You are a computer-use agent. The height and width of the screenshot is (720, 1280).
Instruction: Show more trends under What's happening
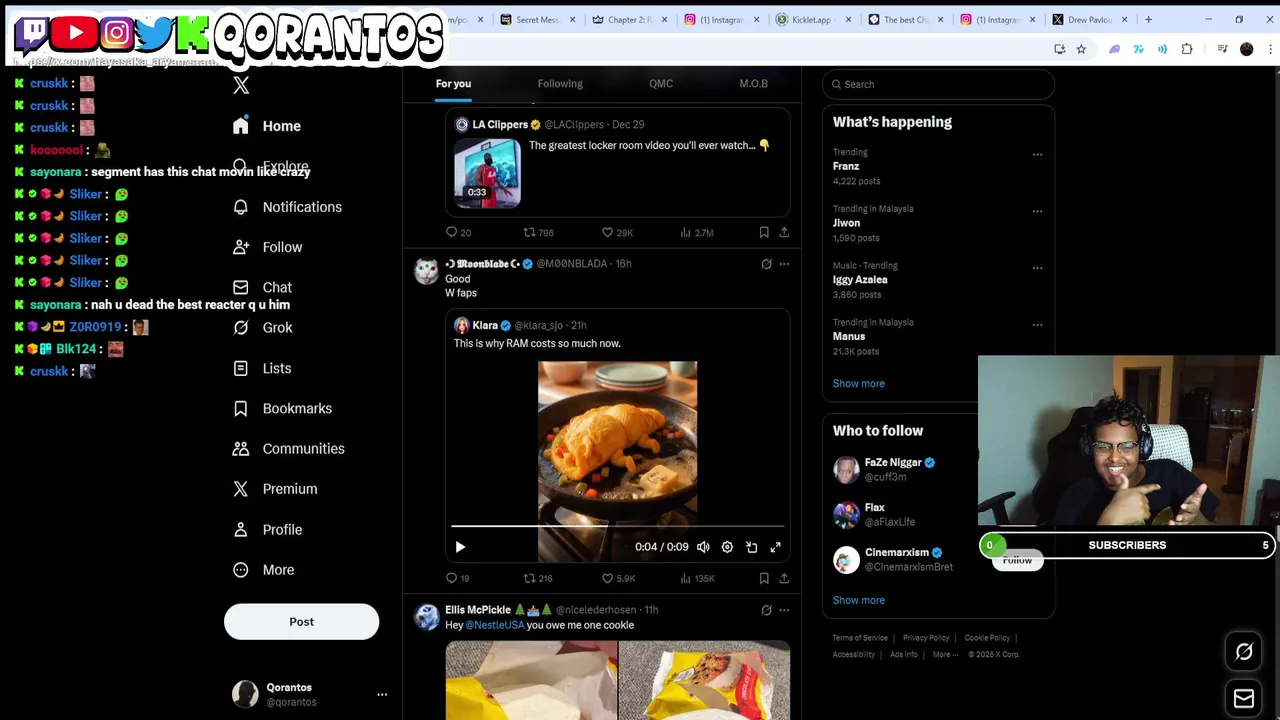(x=858, y=384)
